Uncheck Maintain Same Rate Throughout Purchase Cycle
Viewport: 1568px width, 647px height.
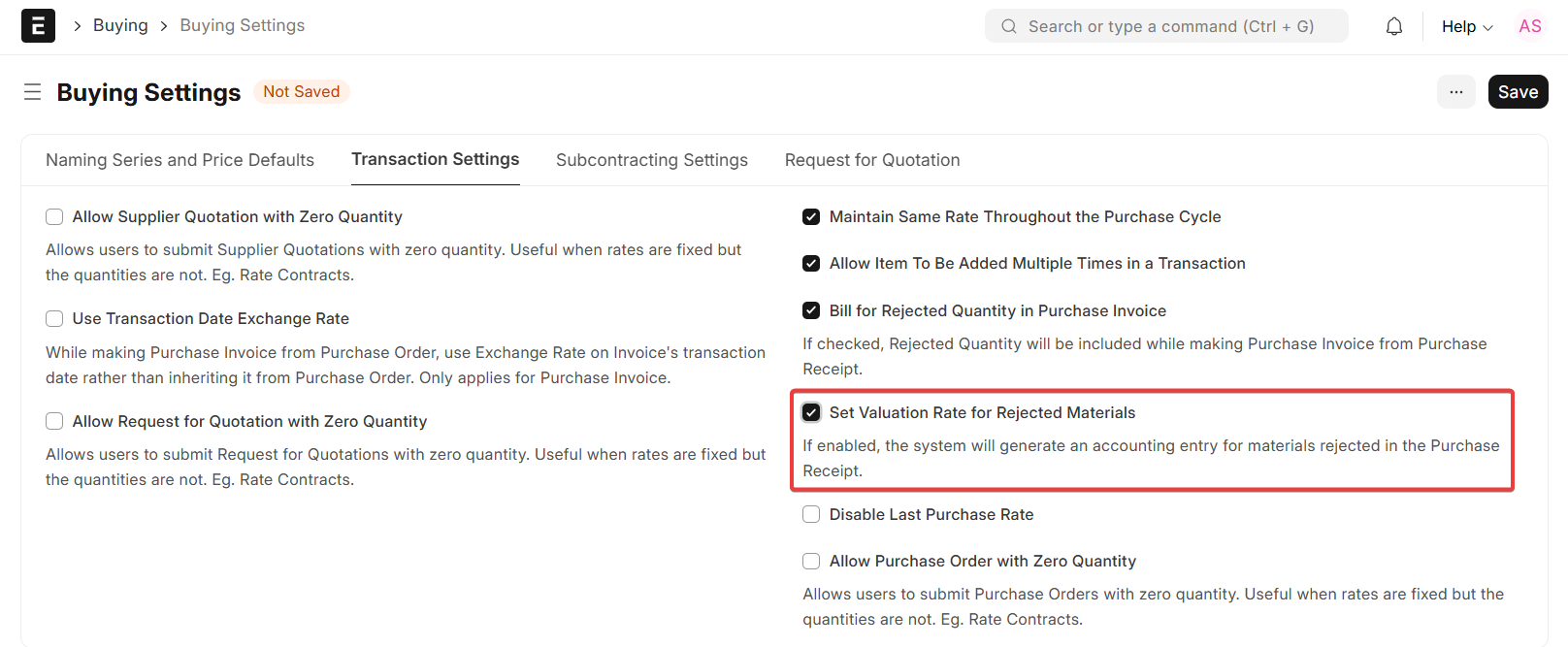click(811, 217)
